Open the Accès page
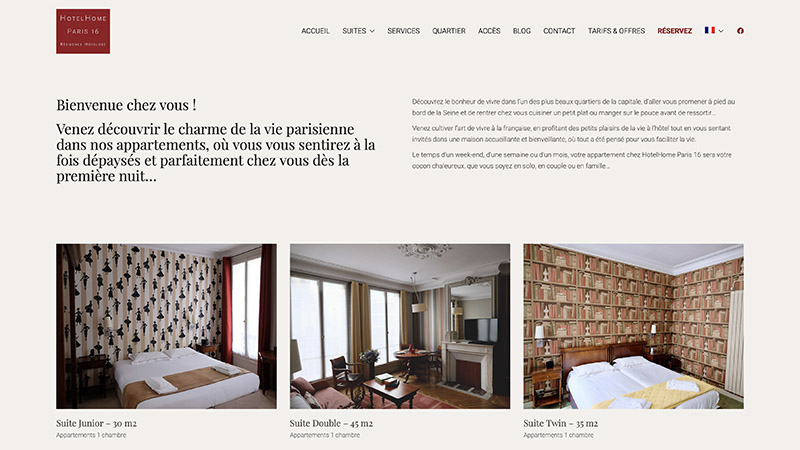 coord(489,31)
